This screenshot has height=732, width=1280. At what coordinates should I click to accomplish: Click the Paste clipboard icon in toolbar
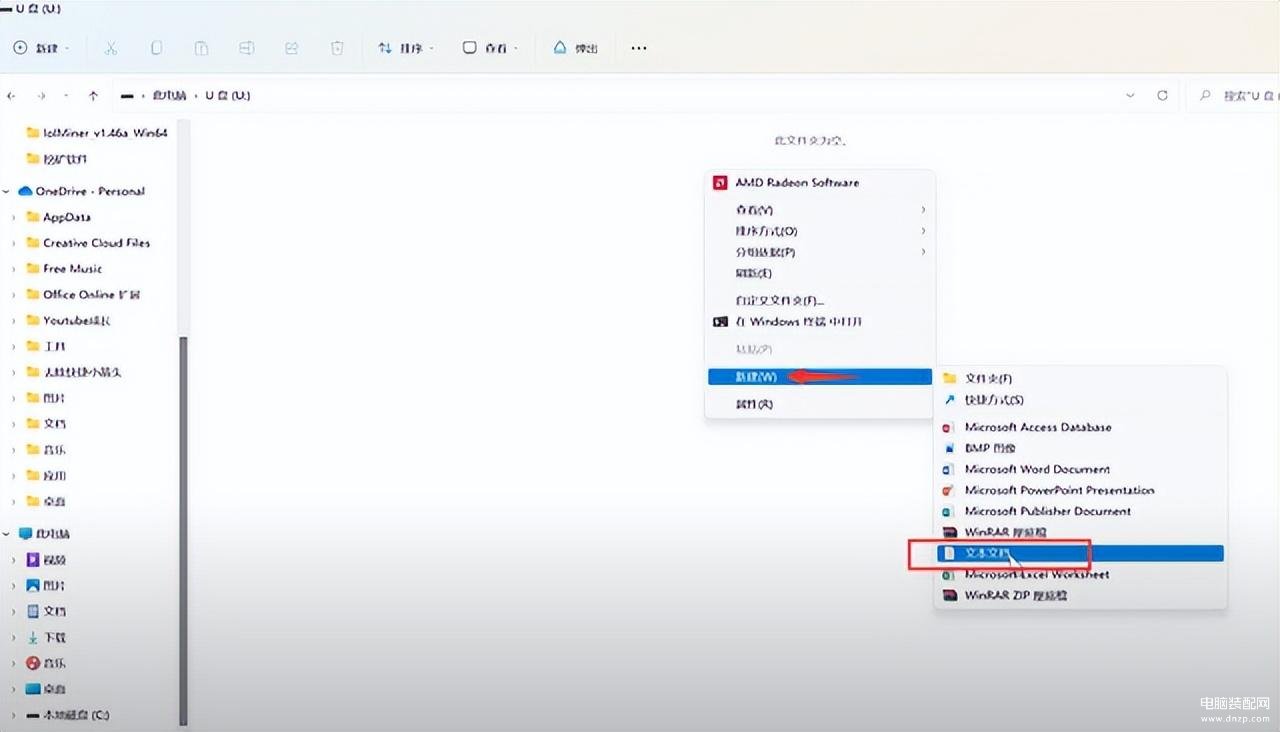(x=201, y=48)
